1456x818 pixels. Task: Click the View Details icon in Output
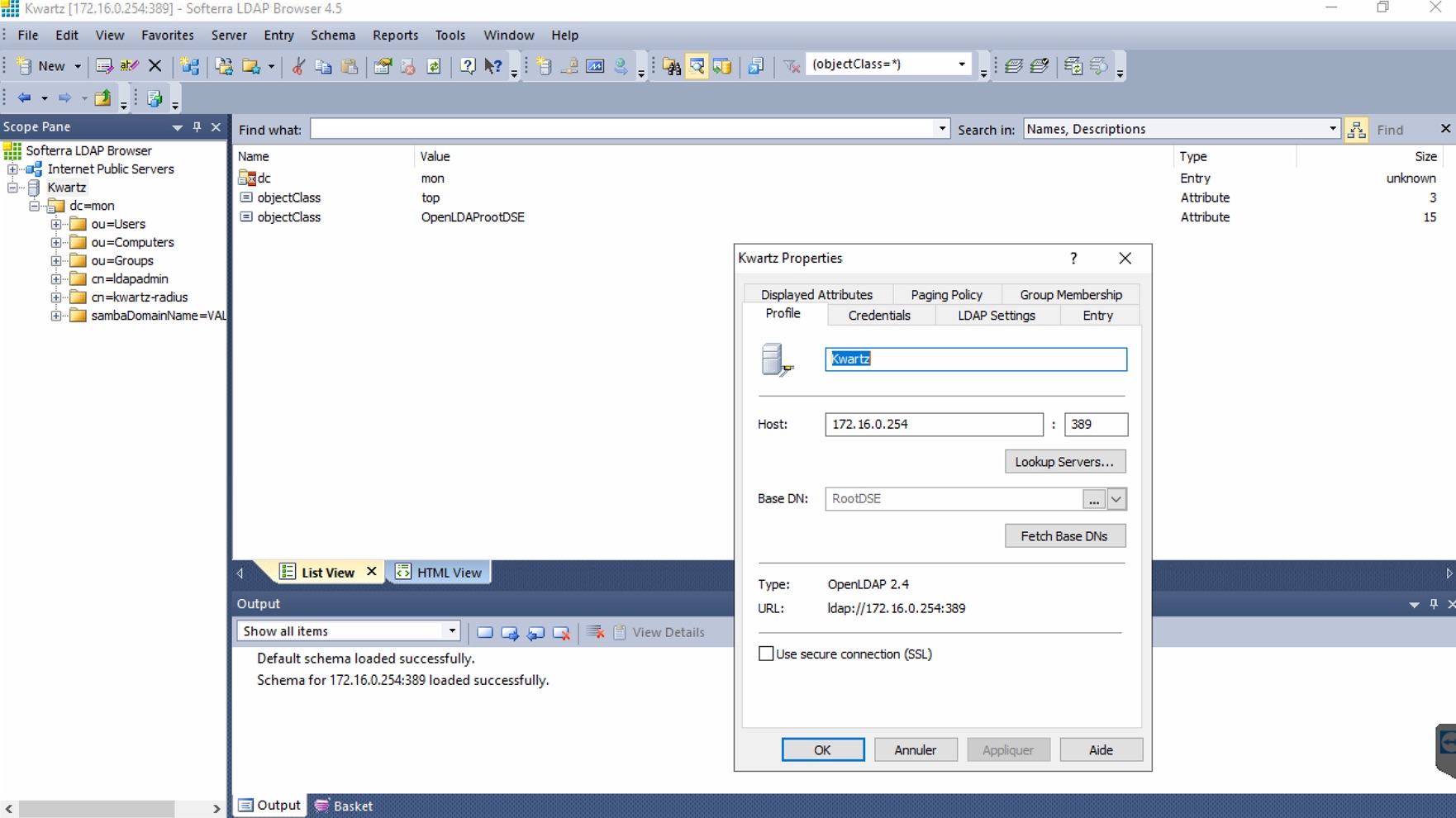click(621, 632)
